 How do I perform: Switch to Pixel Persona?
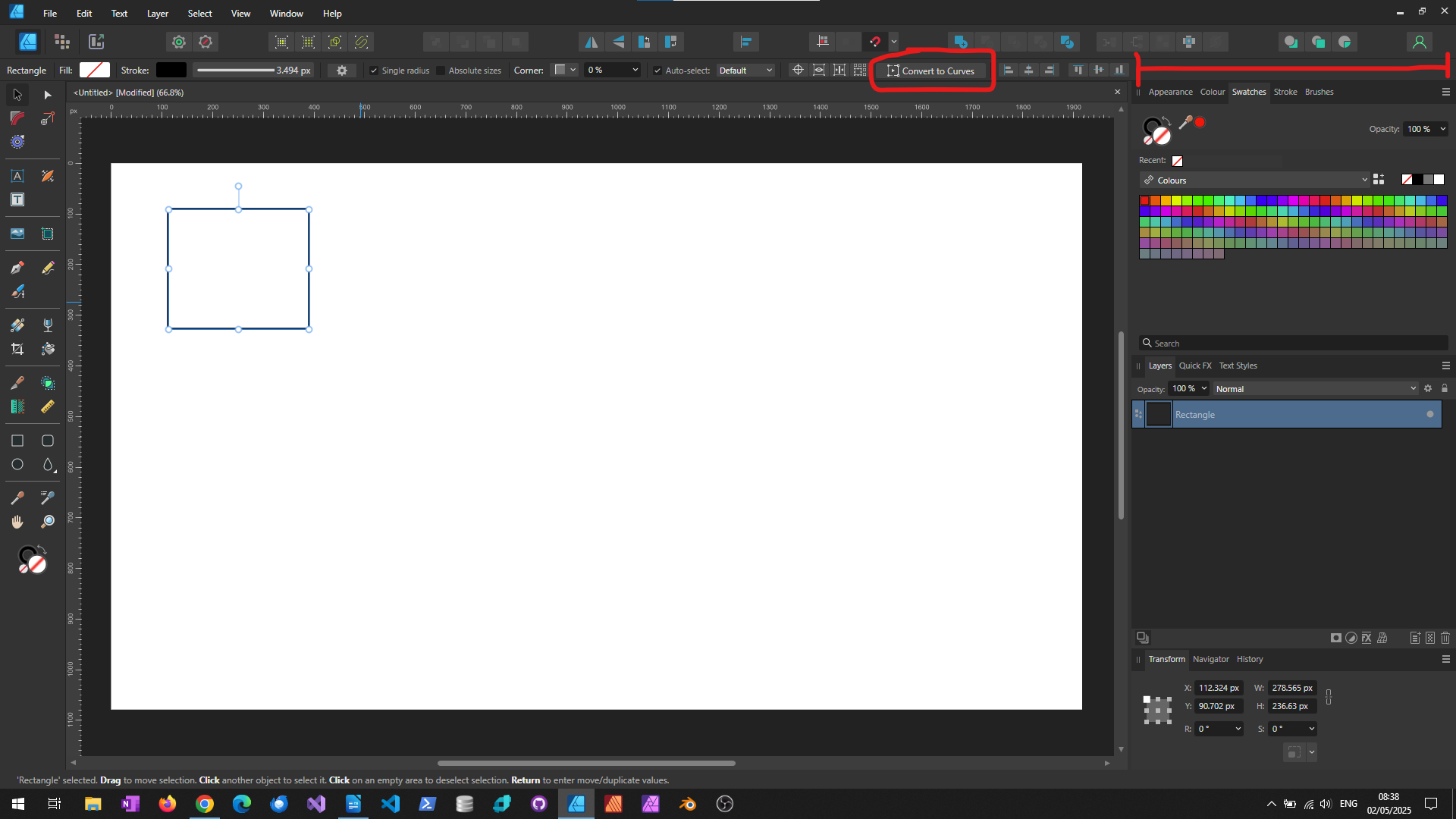[62, 42]
